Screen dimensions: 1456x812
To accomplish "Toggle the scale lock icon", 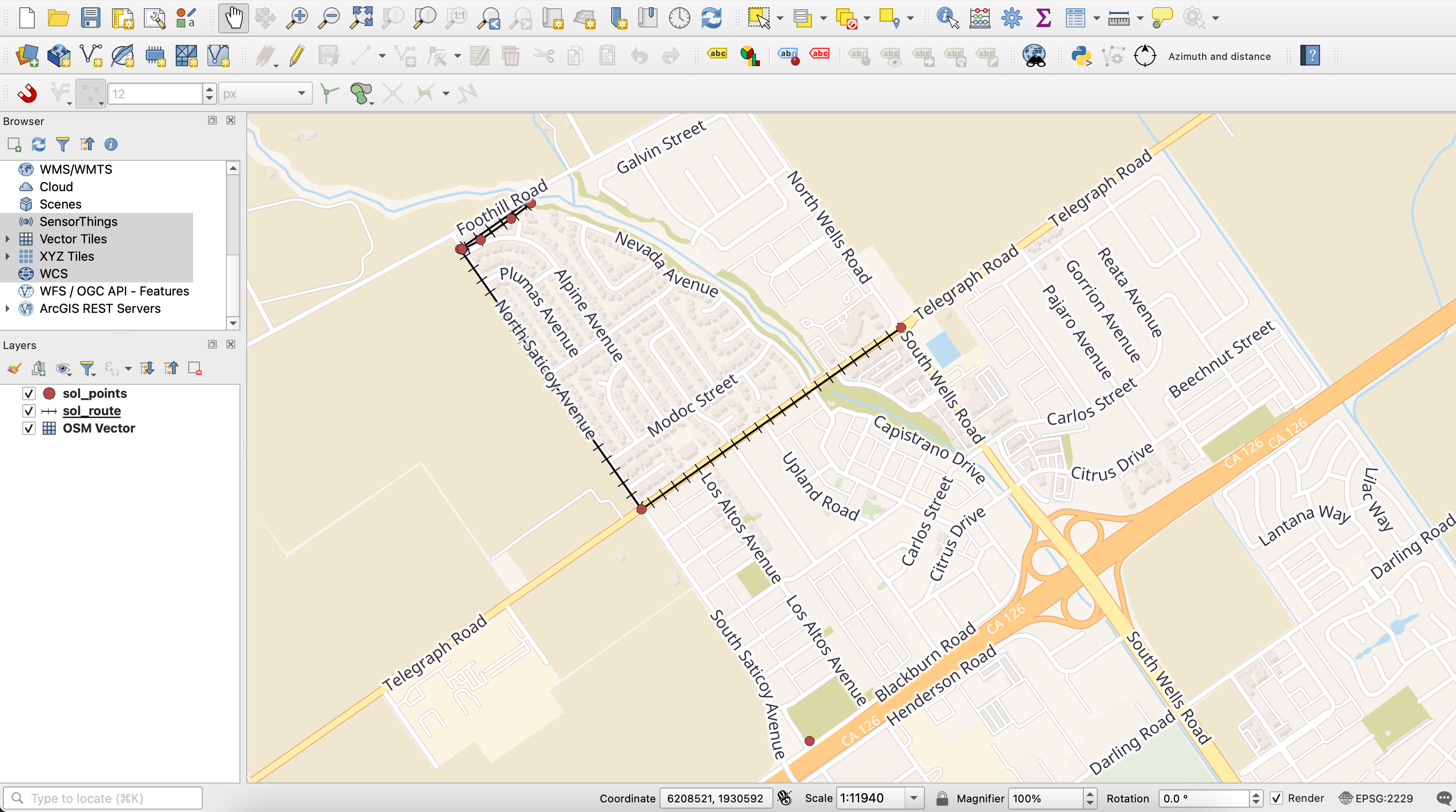I will [942, 798].
